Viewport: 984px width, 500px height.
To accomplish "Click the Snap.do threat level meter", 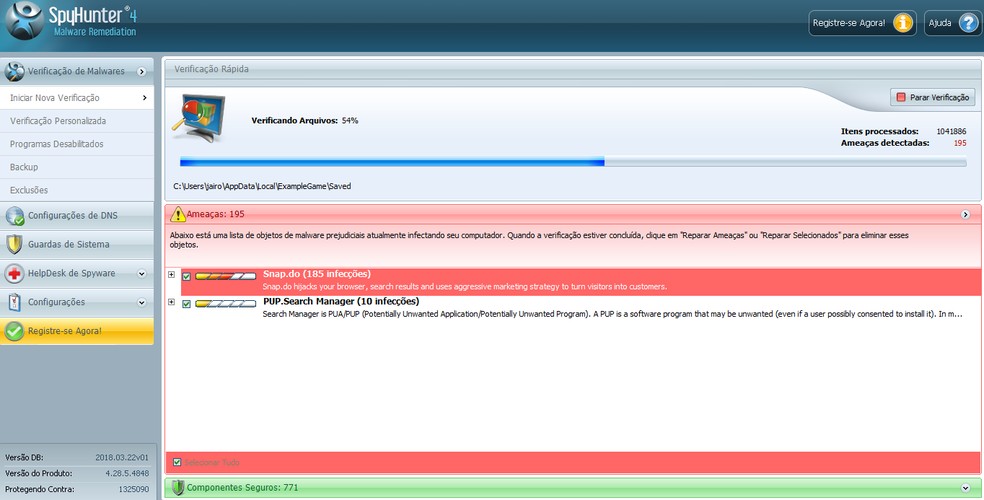I will coord(226,276).
